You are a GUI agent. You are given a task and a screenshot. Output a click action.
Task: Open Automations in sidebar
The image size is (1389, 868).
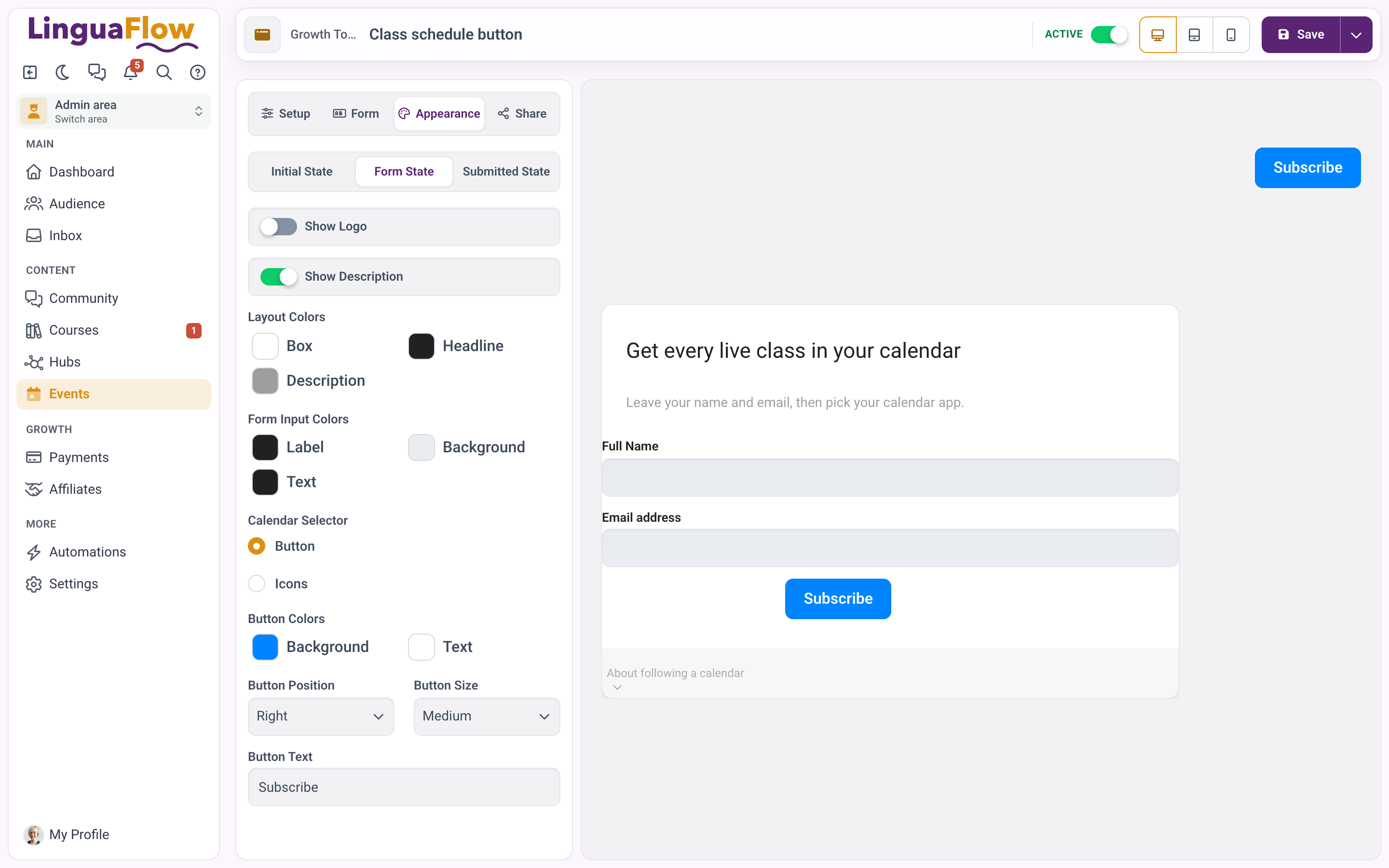pos(114,552)
